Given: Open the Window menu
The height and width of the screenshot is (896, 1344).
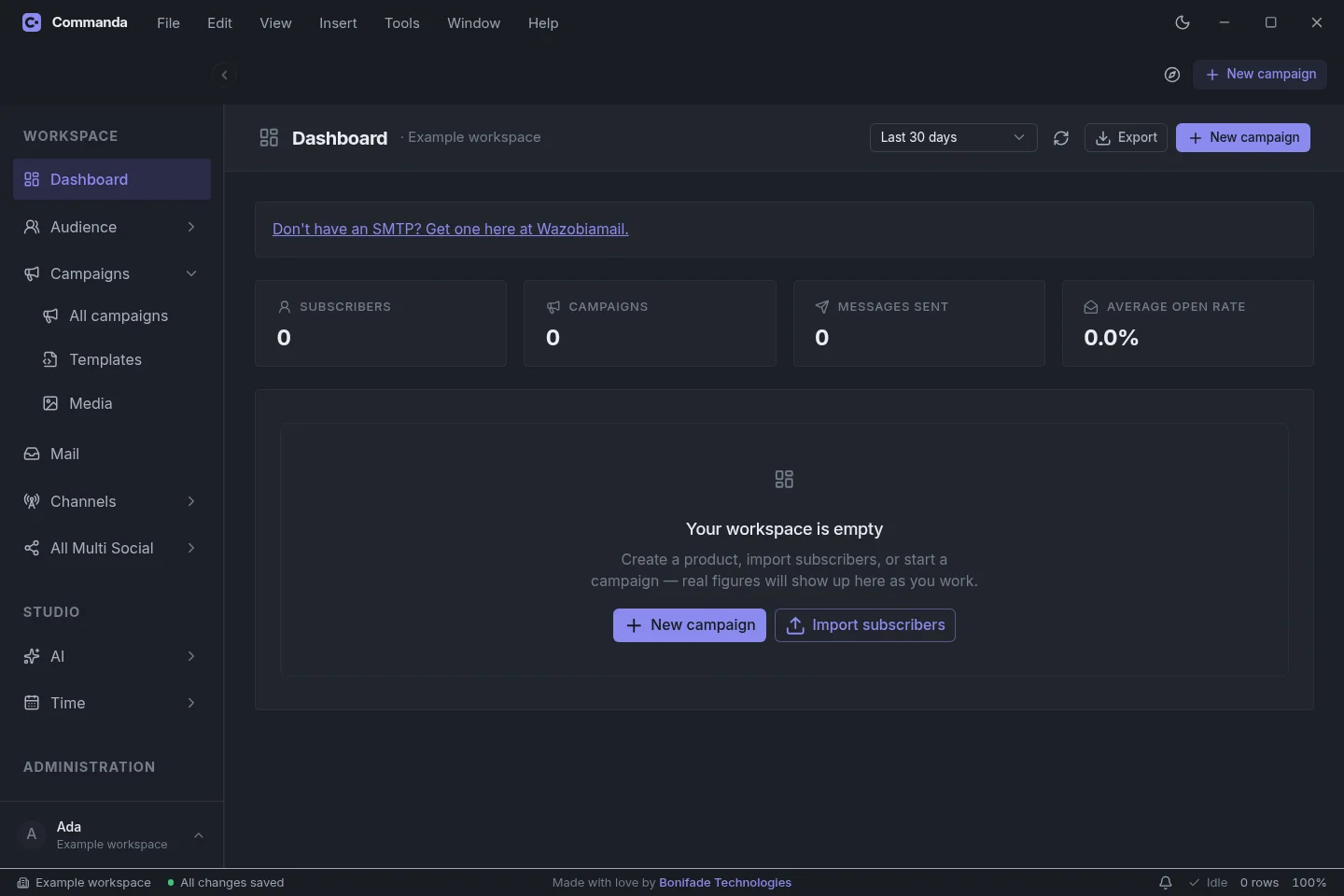Looking at the screenshot, I should point(474,23).
